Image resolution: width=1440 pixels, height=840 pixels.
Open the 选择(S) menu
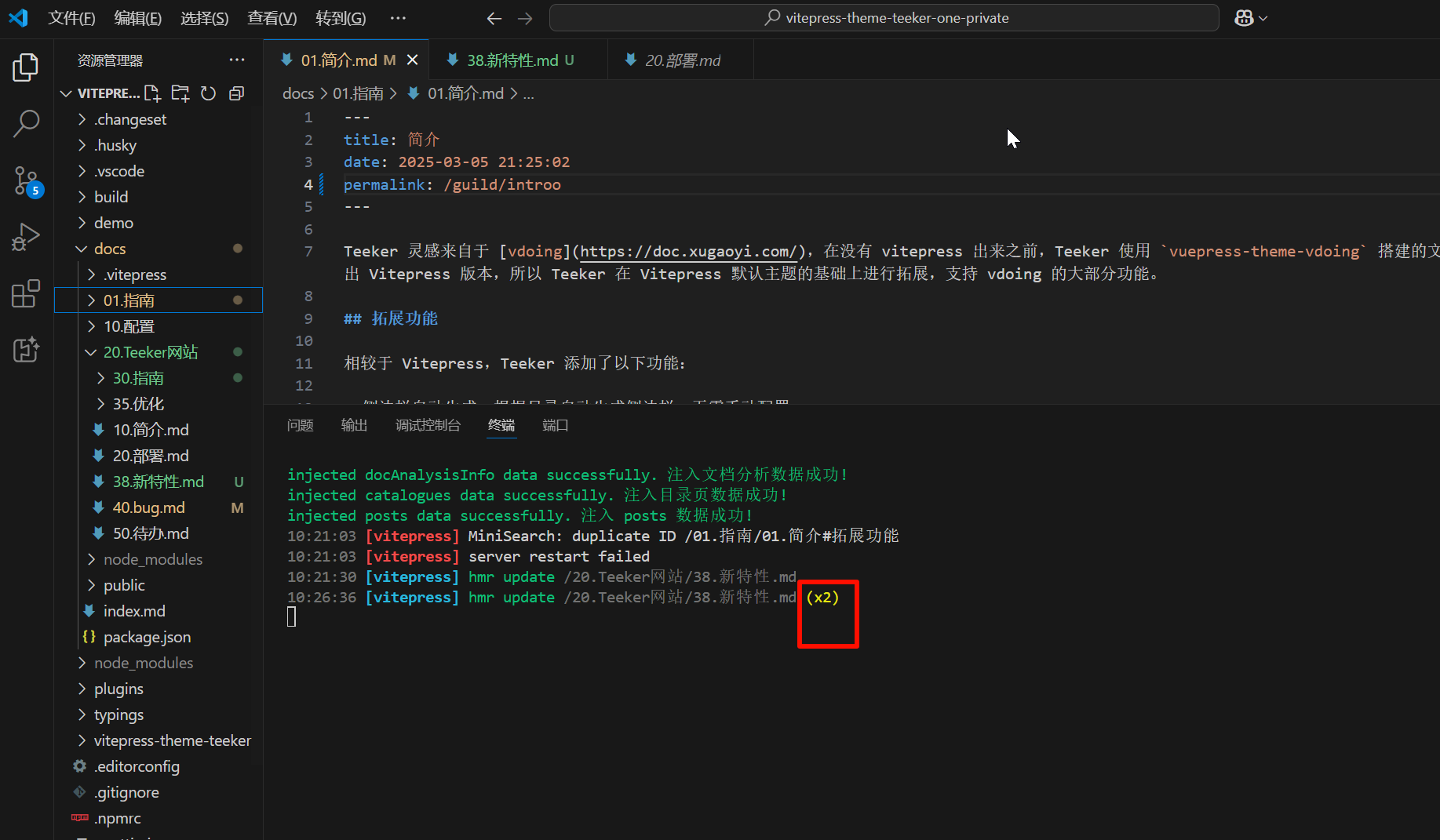click(204, 17)
